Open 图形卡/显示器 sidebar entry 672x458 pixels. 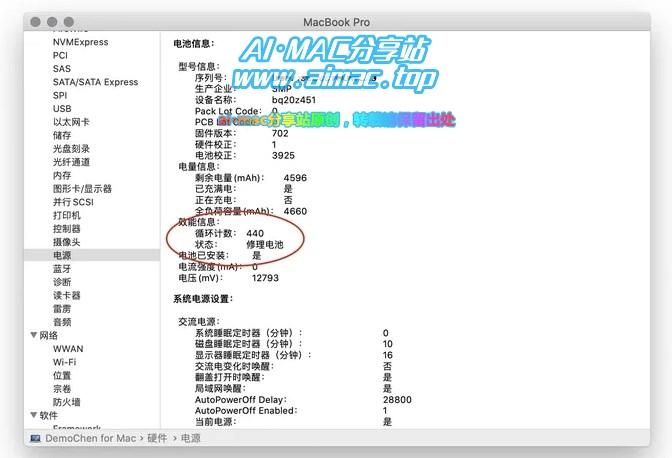[82, 189]
